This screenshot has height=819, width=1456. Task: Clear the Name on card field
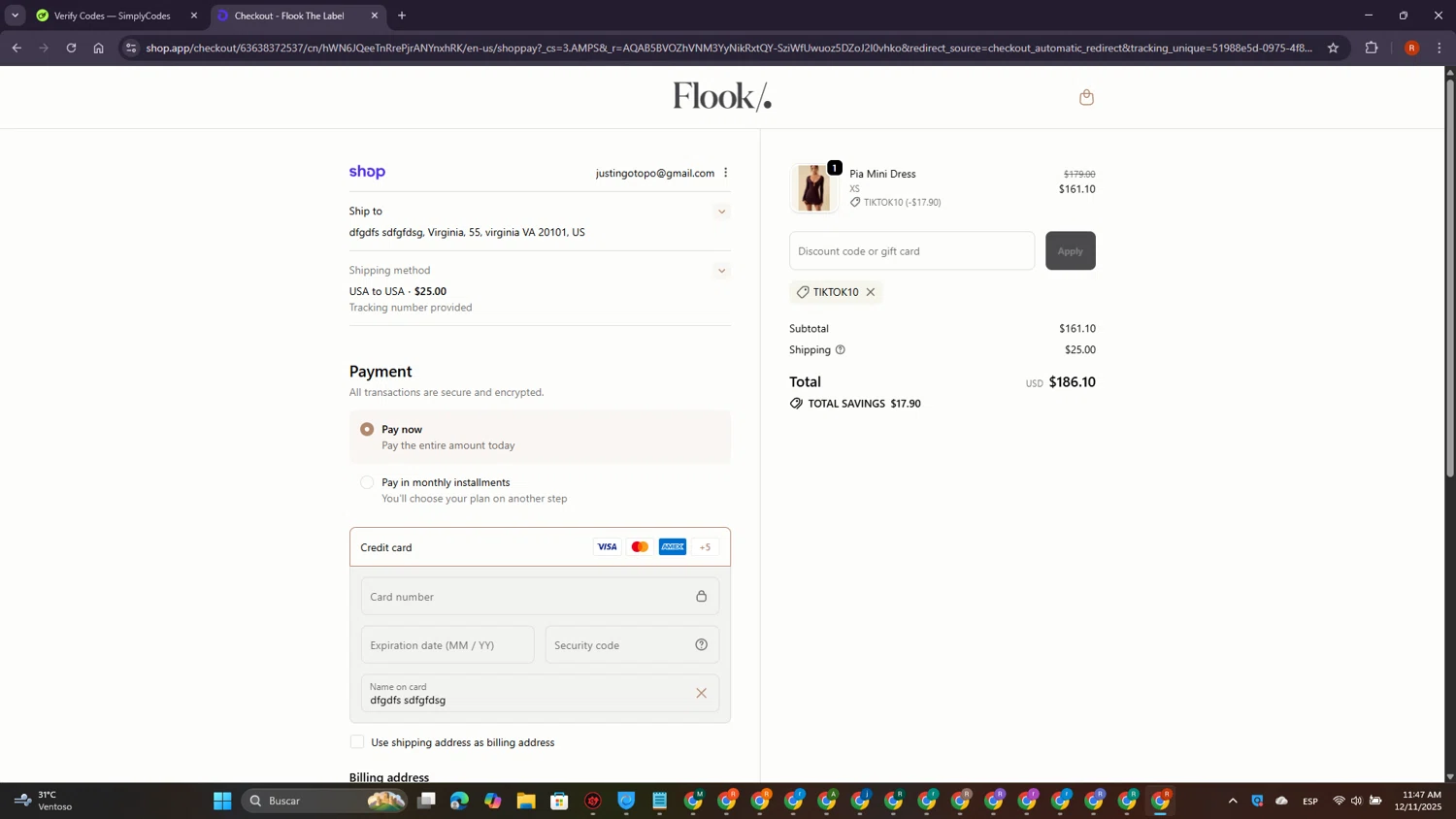tap(701, 693)
